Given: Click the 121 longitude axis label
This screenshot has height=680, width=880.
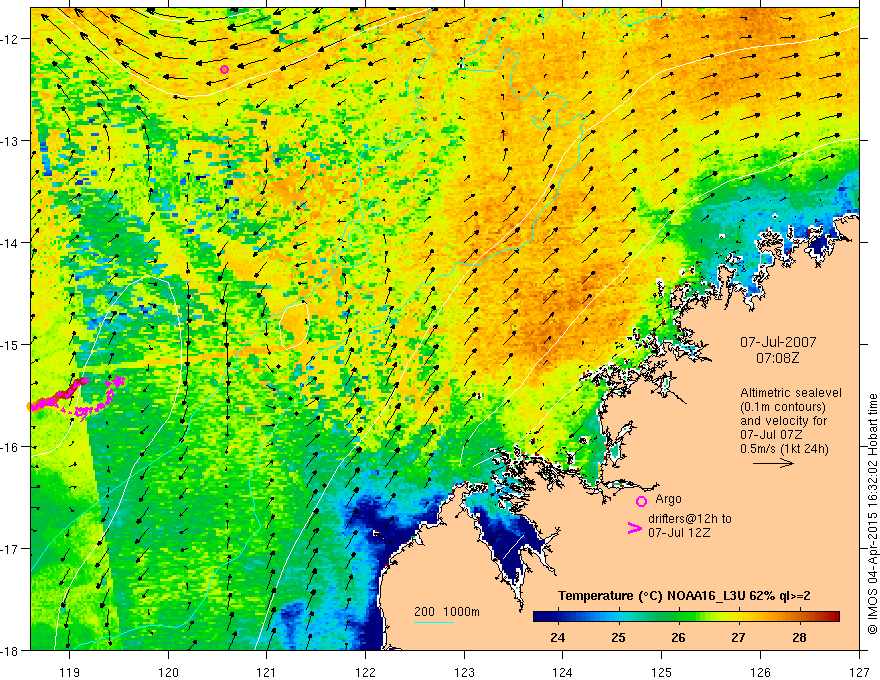Looking at the screenshot, I should (x=267, y=672).
